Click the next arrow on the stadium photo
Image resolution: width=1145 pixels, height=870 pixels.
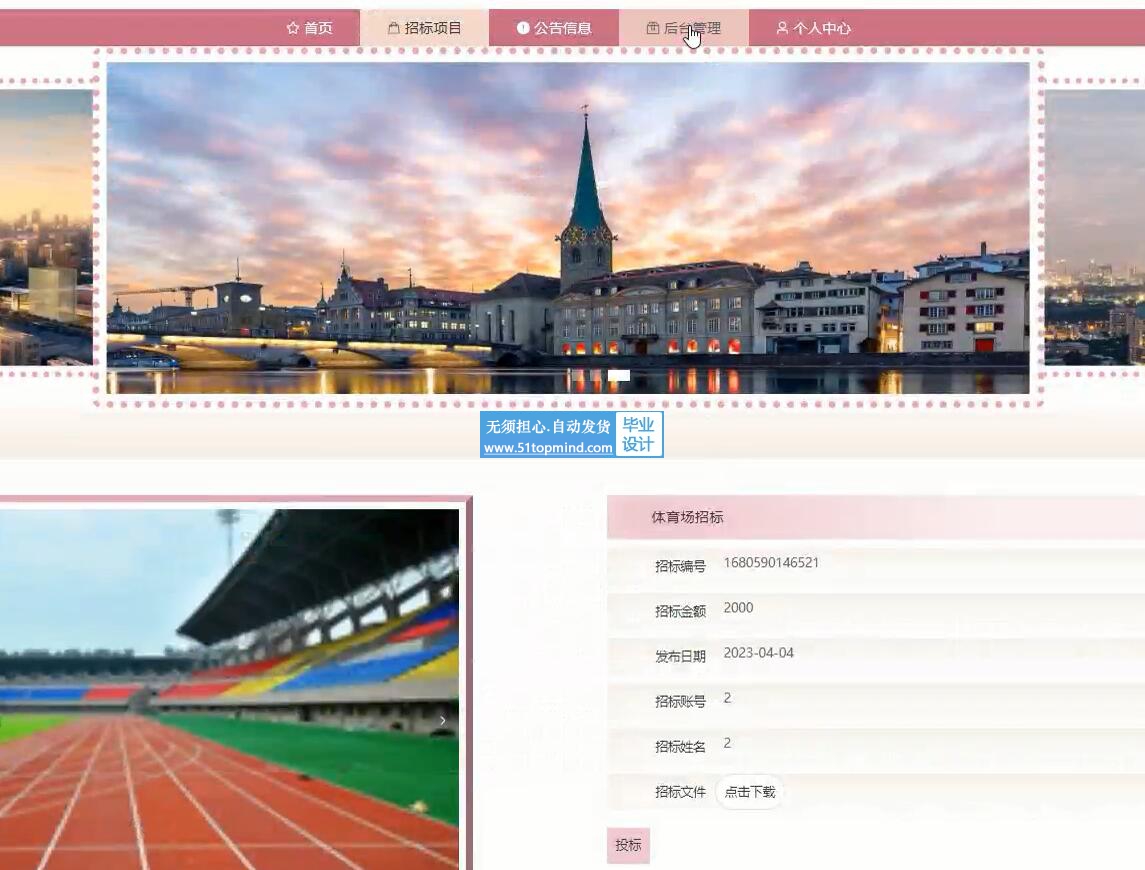click(x=443, y=720)
